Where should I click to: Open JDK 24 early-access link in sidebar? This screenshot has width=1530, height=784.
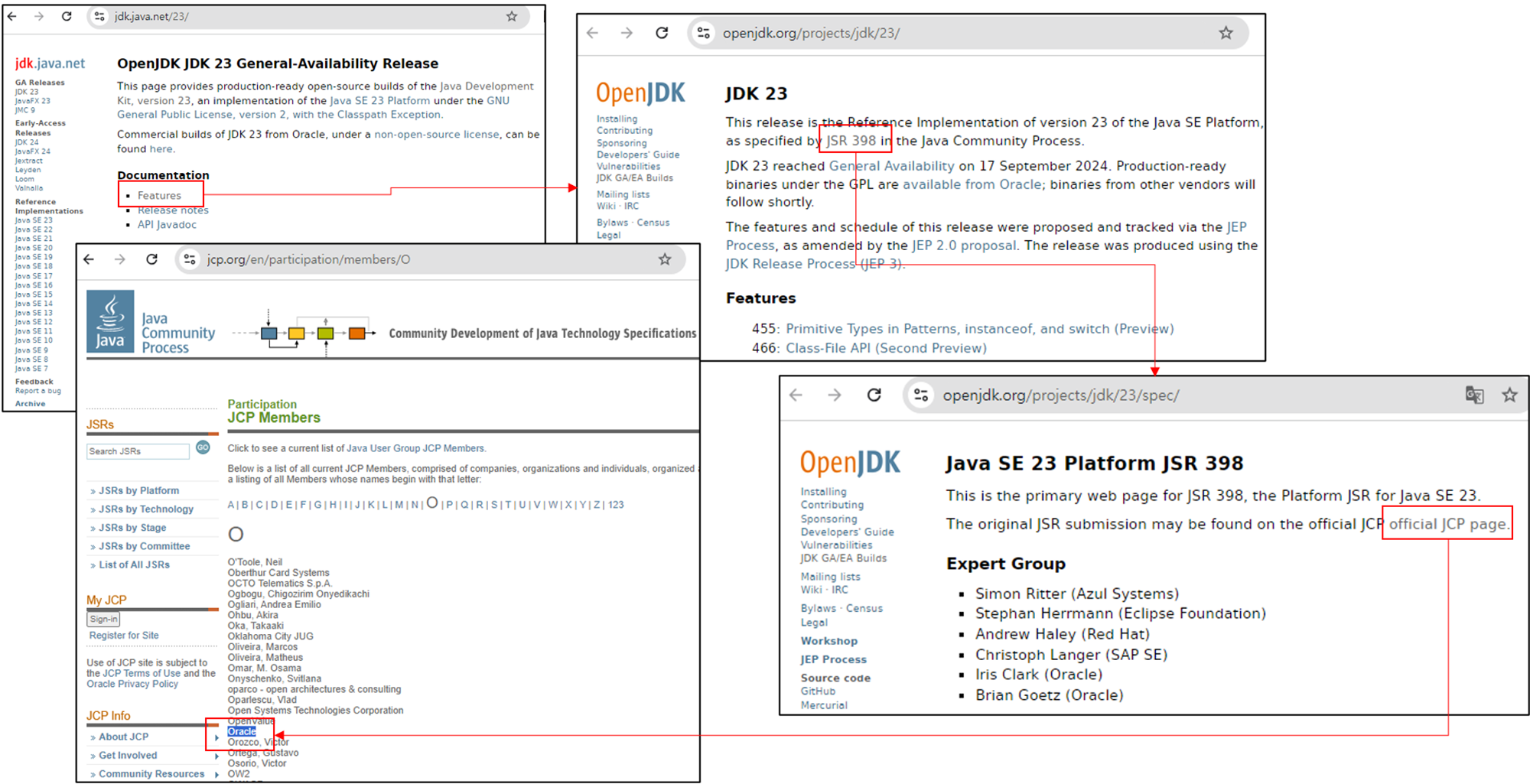[27, 142]
